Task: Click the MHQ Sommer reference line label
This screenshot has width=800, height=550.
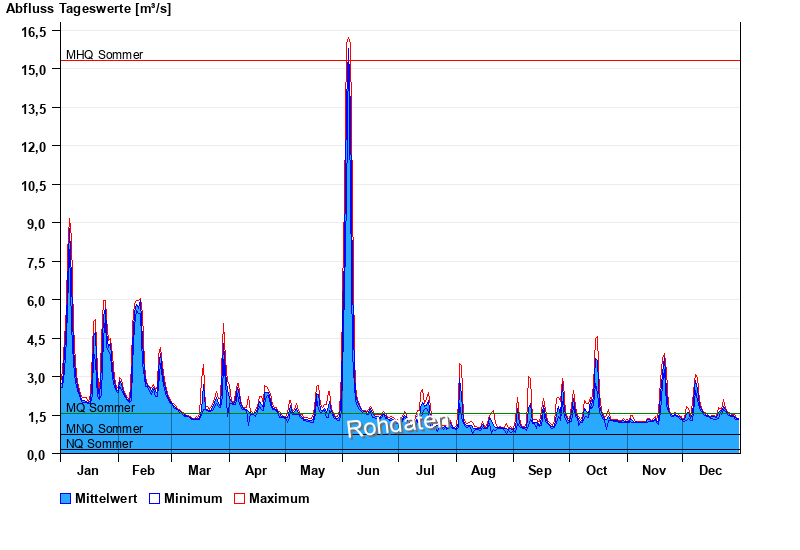Action: pyautogui.click(x=104, y=55)
